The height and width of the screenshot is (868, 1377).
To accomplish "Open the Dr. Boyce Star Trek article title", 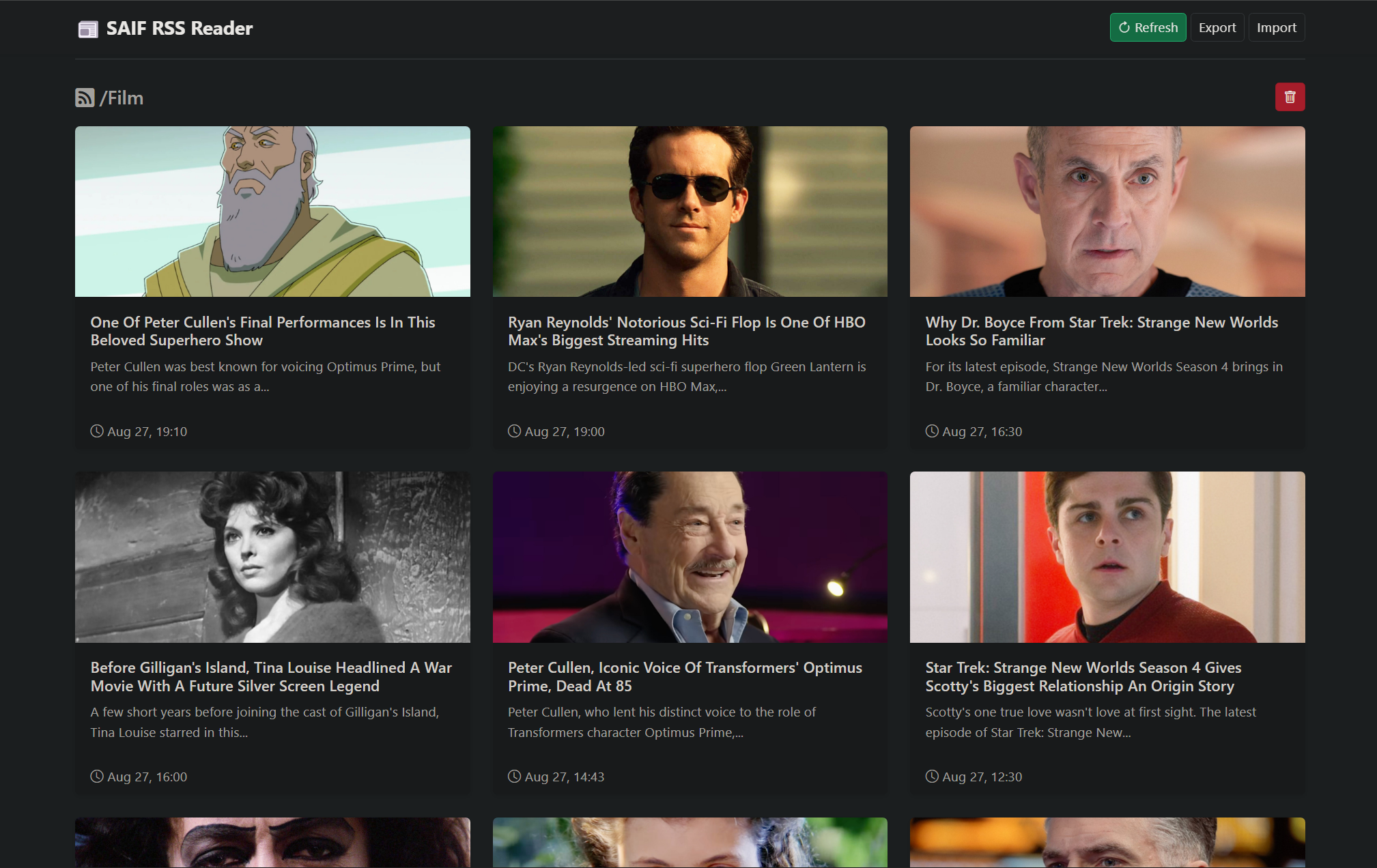I will (x=1102, y=331).
